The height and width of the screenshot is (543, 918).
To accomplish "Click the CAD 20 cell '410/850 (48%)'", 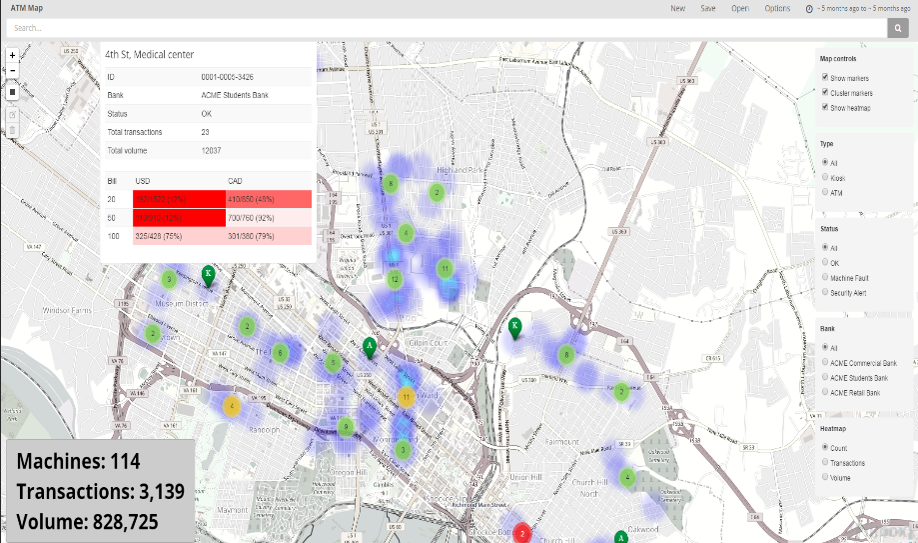I will 269,199.
